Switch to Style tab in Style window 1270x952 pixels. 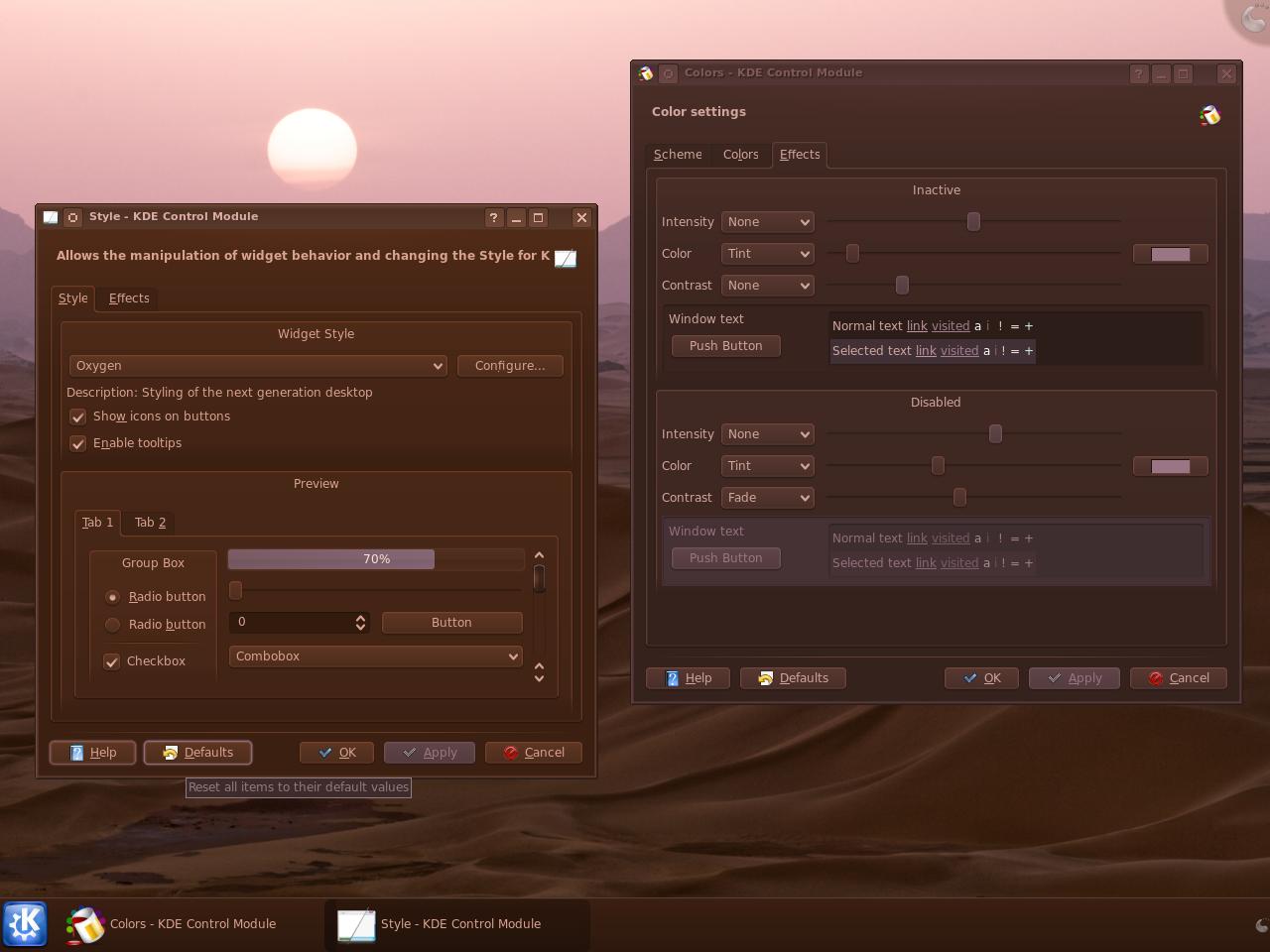point(72,298)
